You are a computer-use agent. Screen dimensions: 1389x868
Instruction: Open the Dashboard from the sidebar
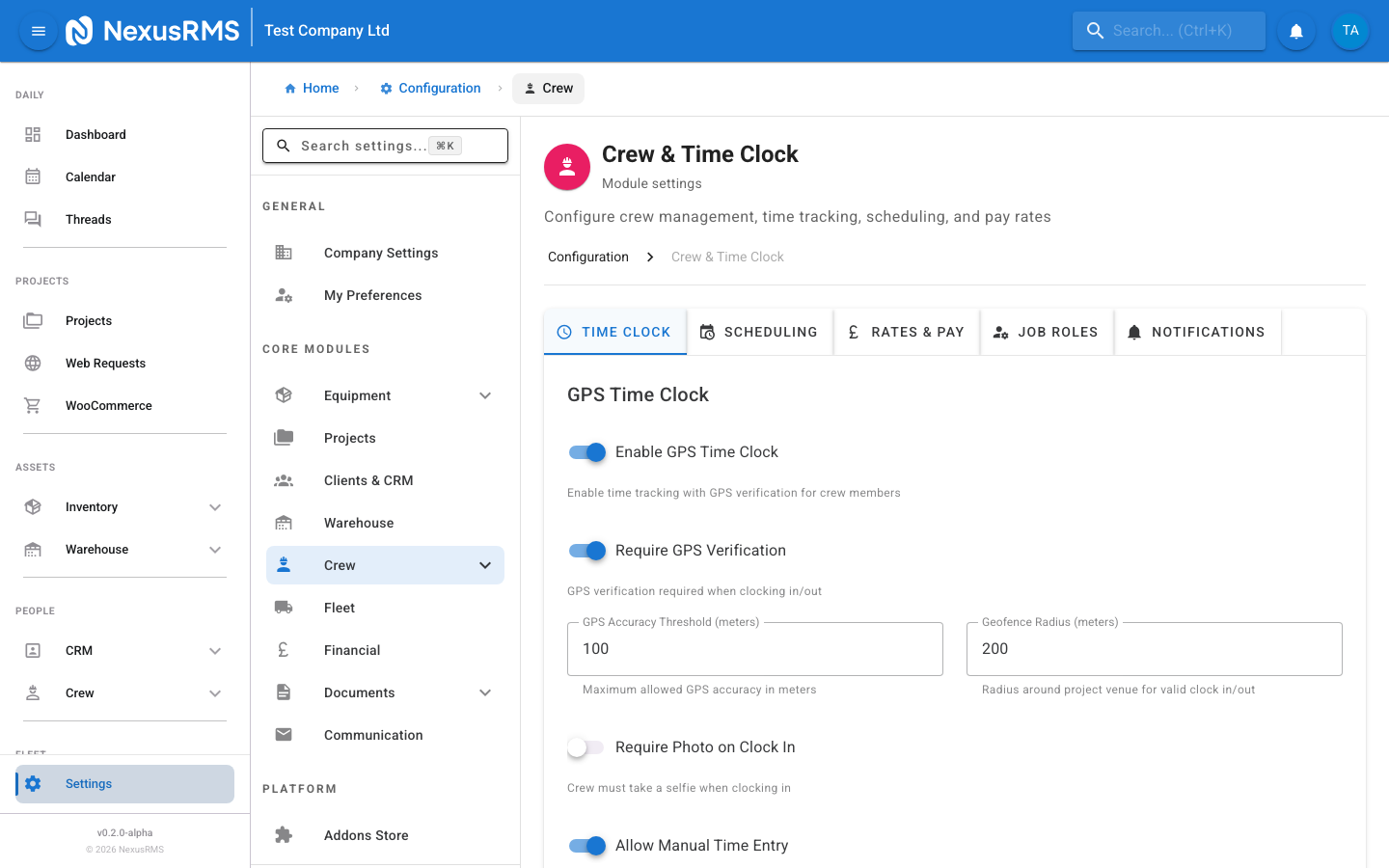[95, 134]
